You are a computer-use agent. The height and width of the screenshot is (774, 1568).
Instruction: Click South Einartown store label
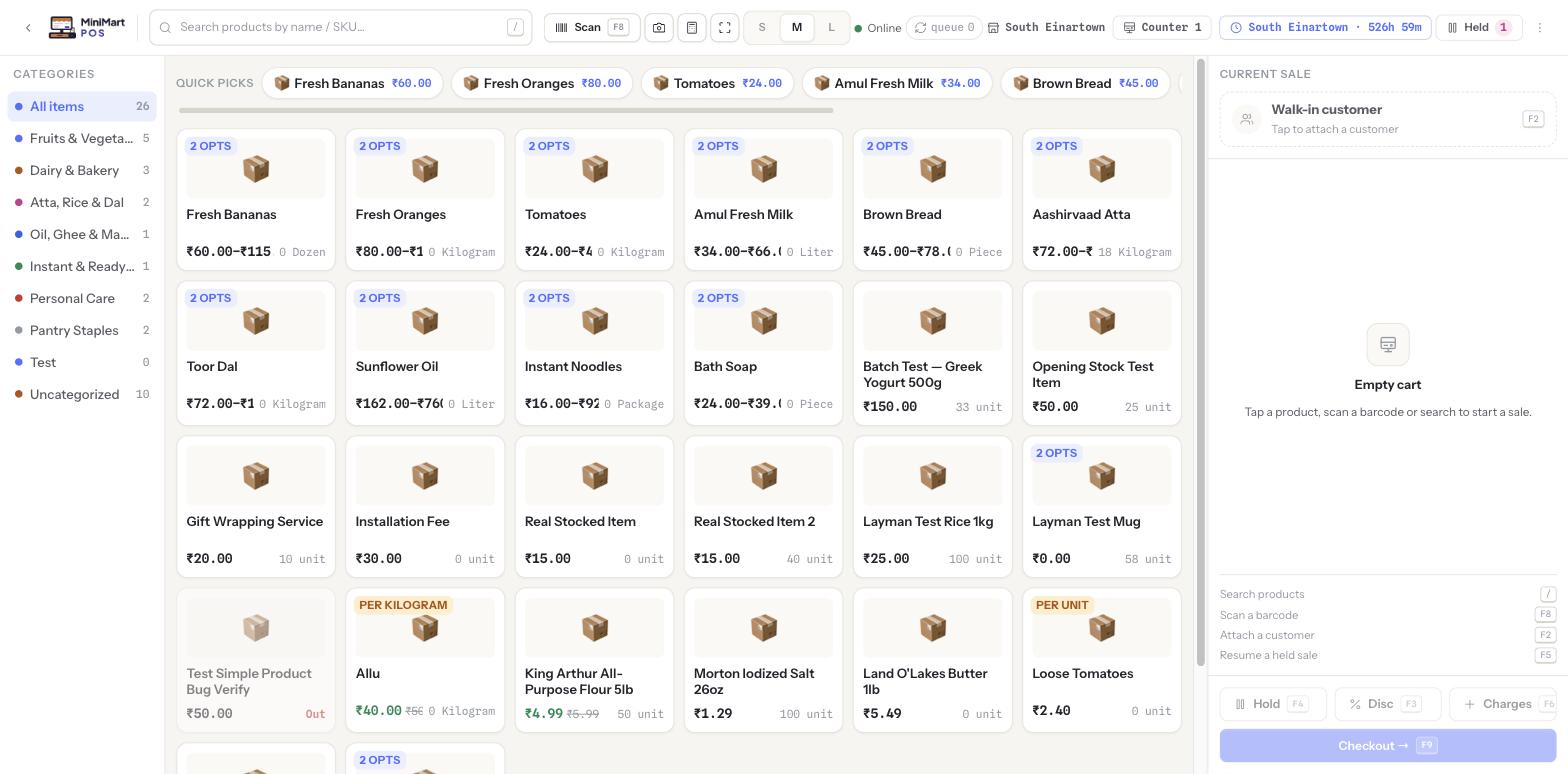pyautogui.click(x=1046, y=28)
